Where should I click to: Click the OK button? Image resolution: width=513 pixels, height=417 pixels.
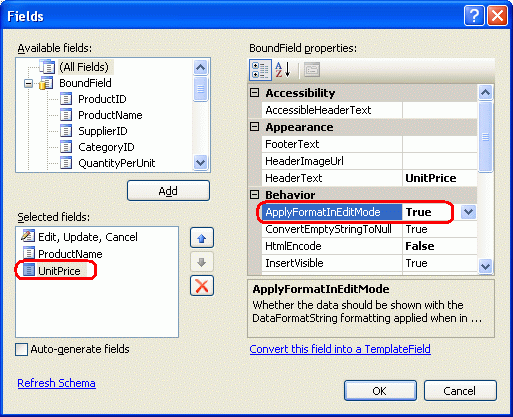(380, 391)
